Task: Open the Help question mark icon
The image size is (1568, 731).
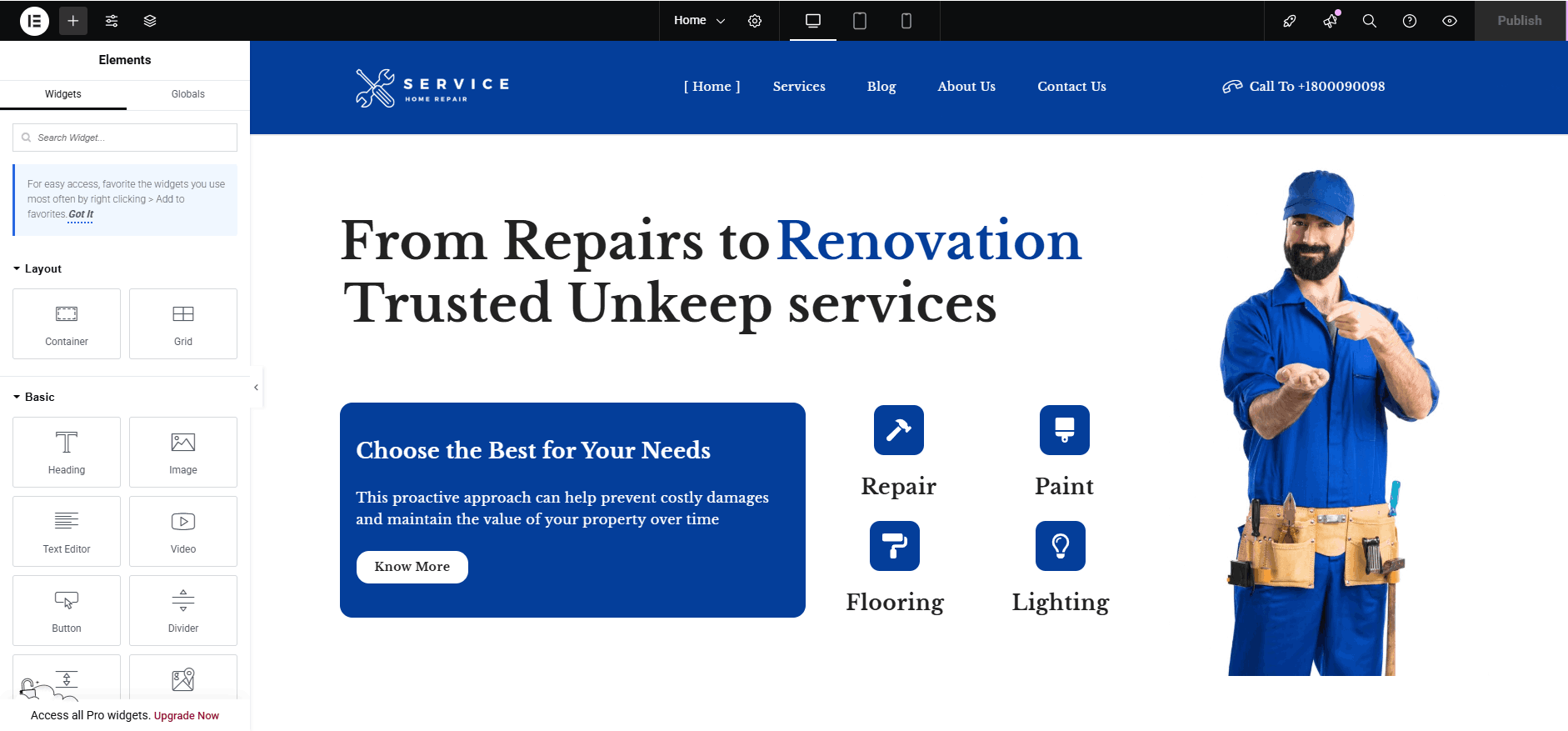Action: click(x=1409, y=21)
